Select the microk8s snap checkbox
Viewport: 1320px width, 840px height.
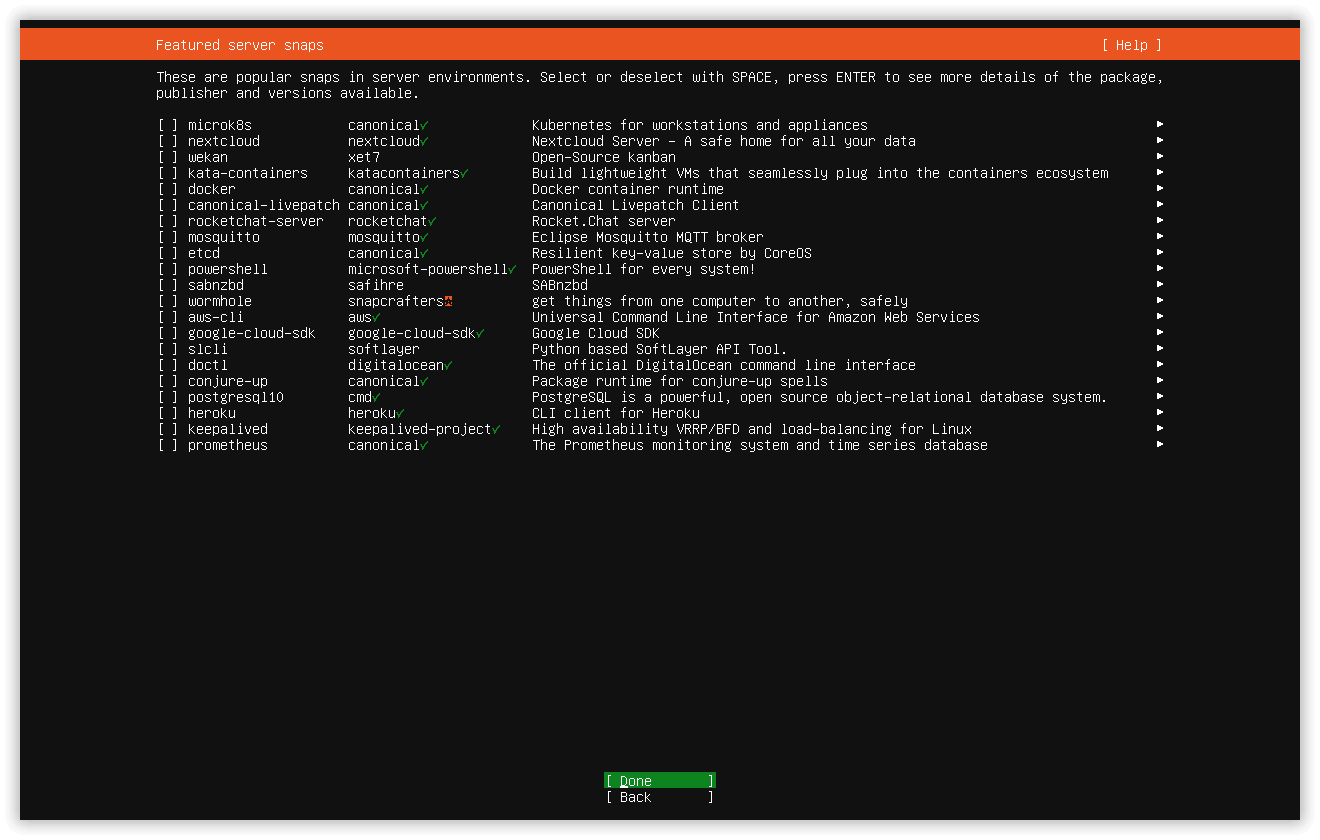point(168,125)
